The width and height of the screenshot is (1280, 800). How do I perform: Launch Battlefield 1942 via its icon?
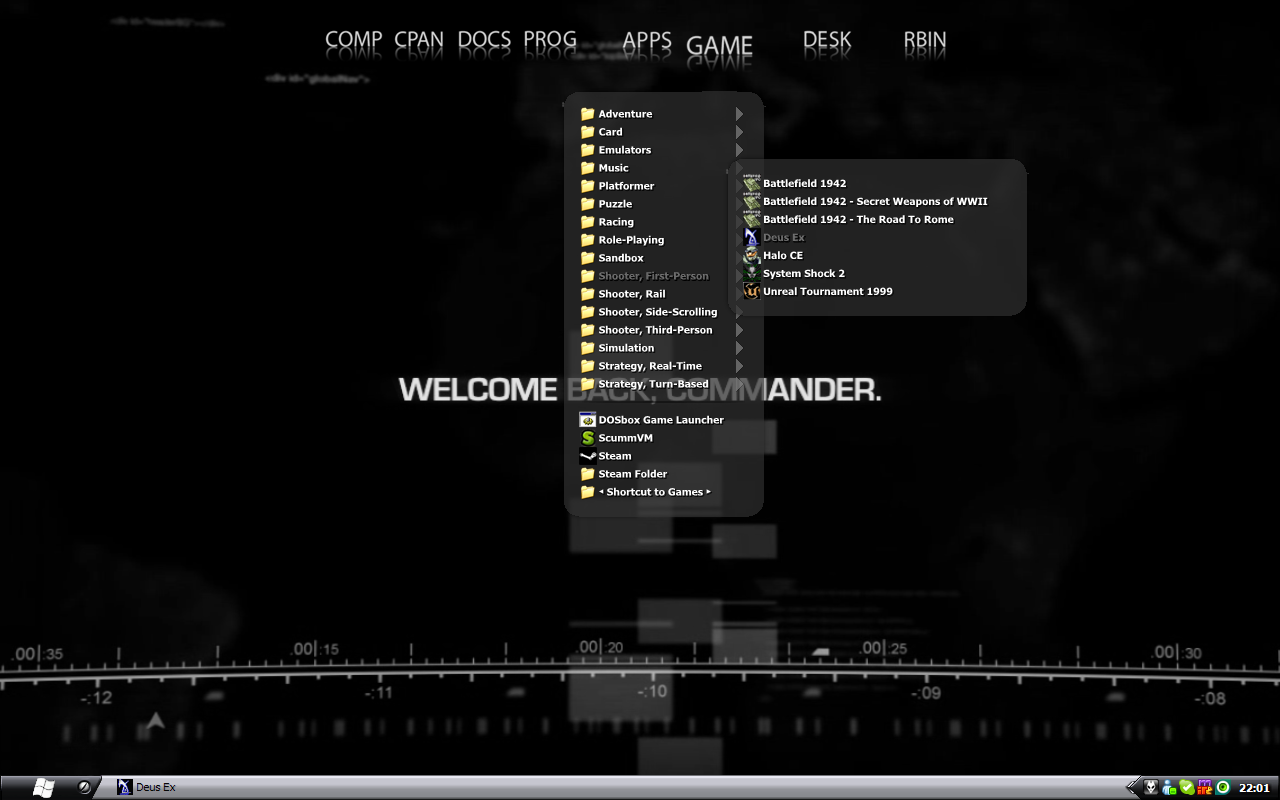[752, 184]
